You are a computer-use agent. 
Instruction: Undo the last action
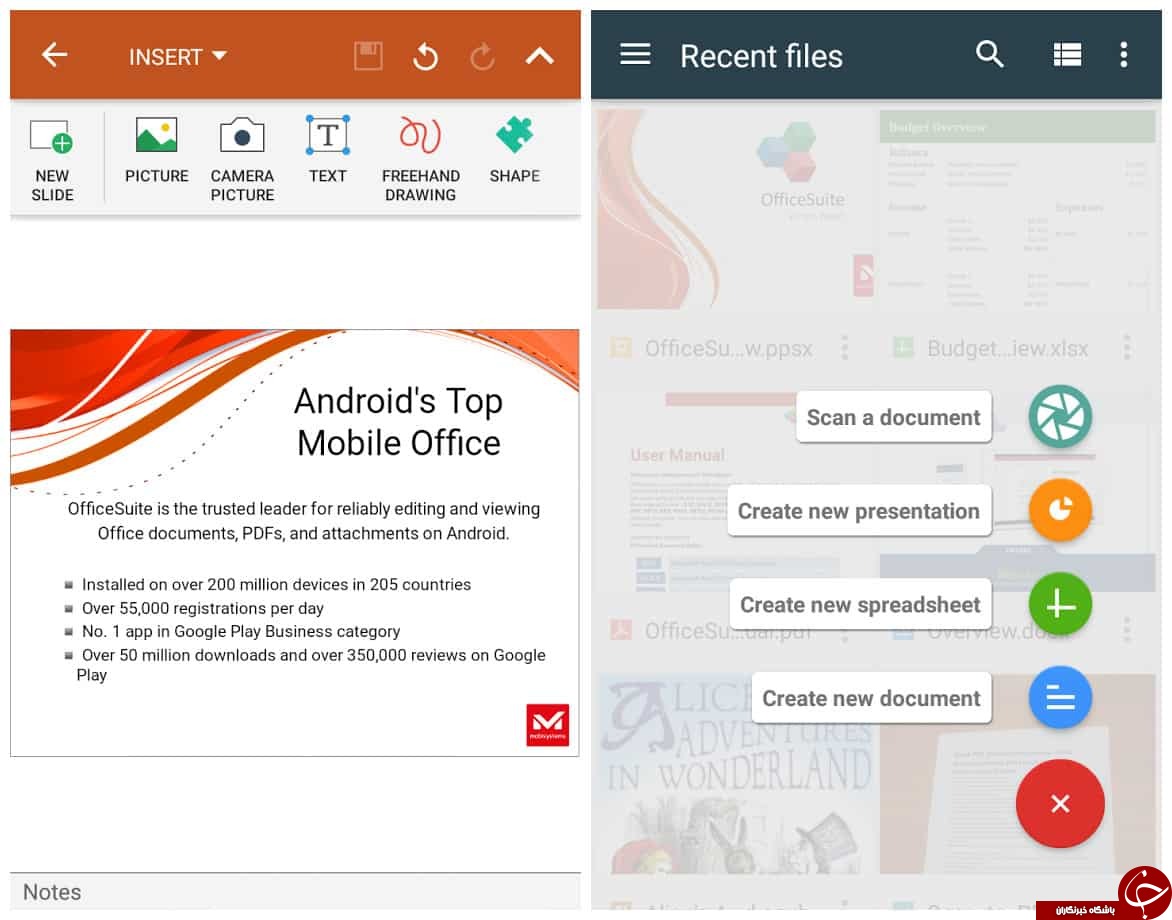point(425,56)
